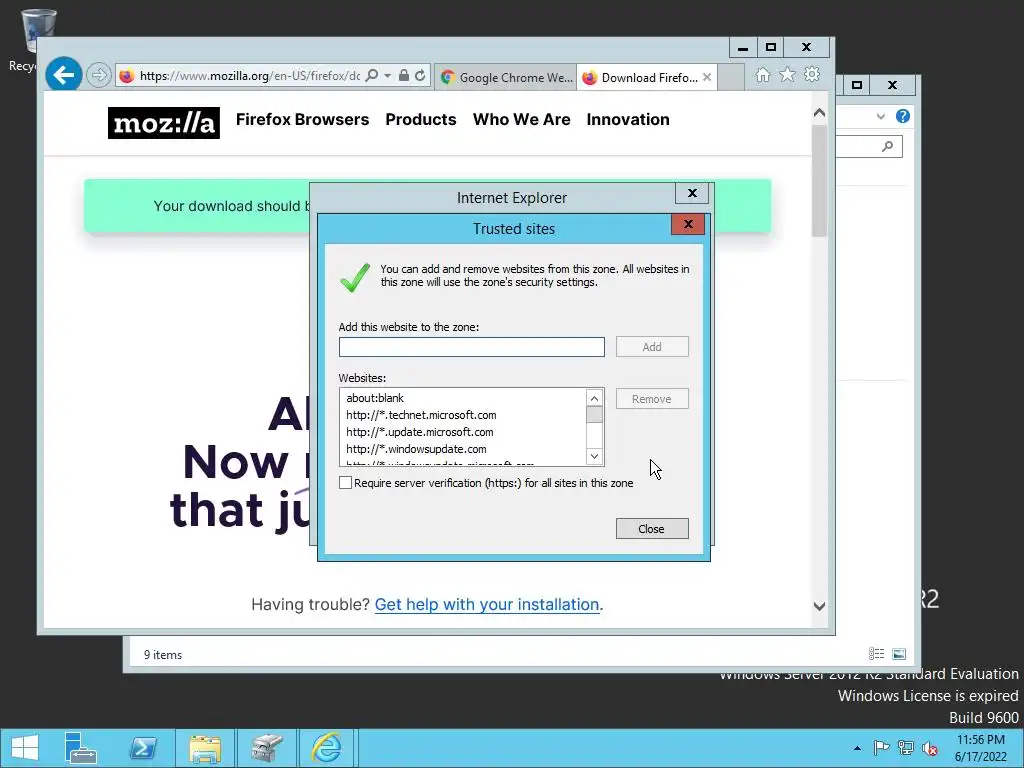1024x768 pixels.
Task: Open the toolbox app on taskbar
Action: pyautogui.click(x=266, y=748)
